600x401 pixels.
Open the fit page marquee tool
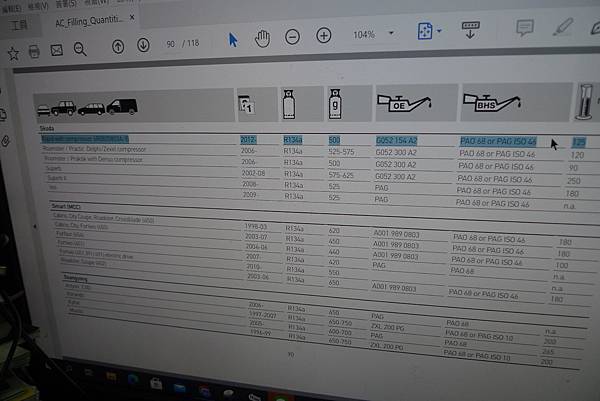pyautogui.click(x=425, y=31)
